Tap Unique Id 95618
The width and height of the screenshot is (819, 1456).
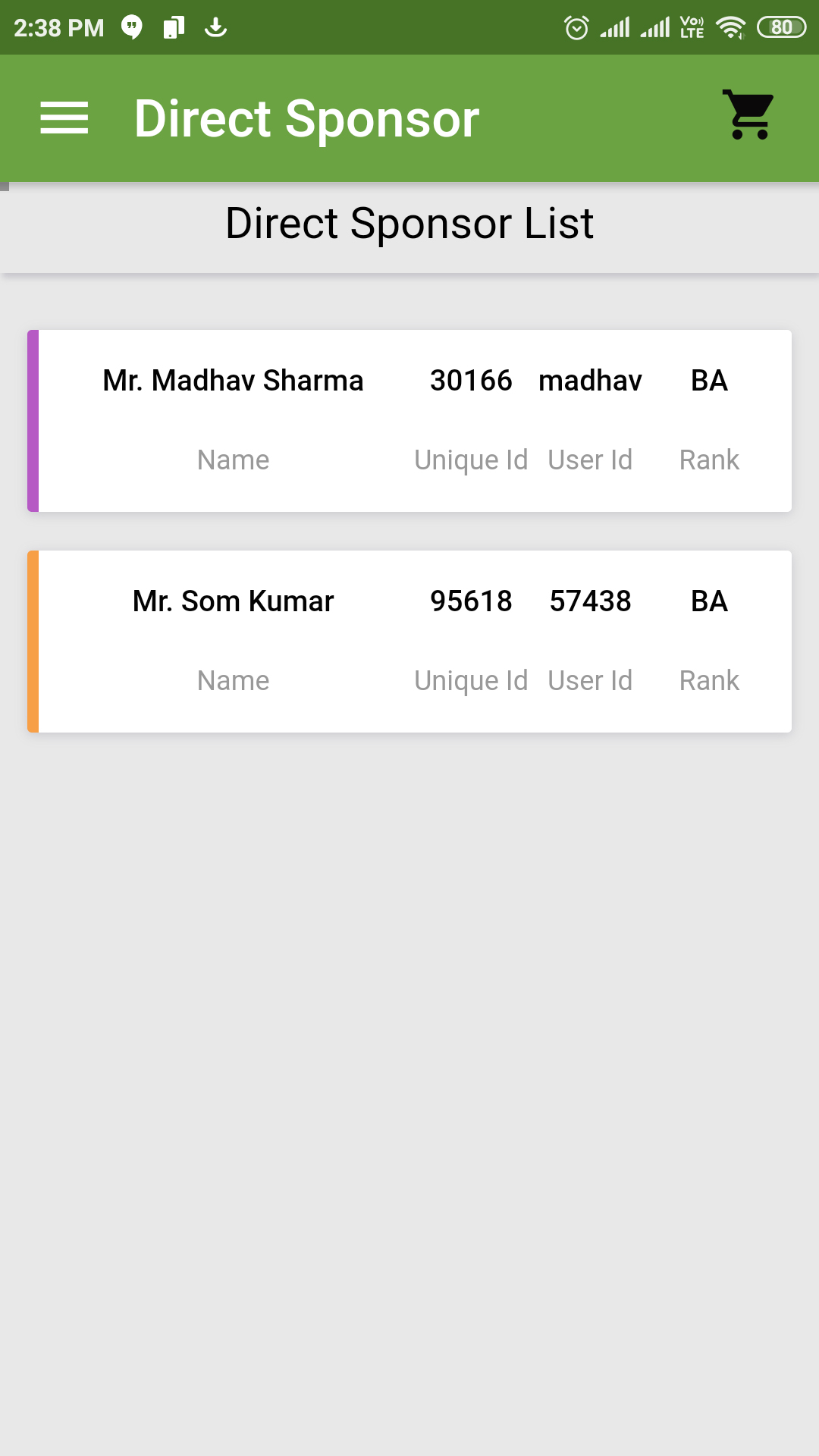click(x=471, y=601)
